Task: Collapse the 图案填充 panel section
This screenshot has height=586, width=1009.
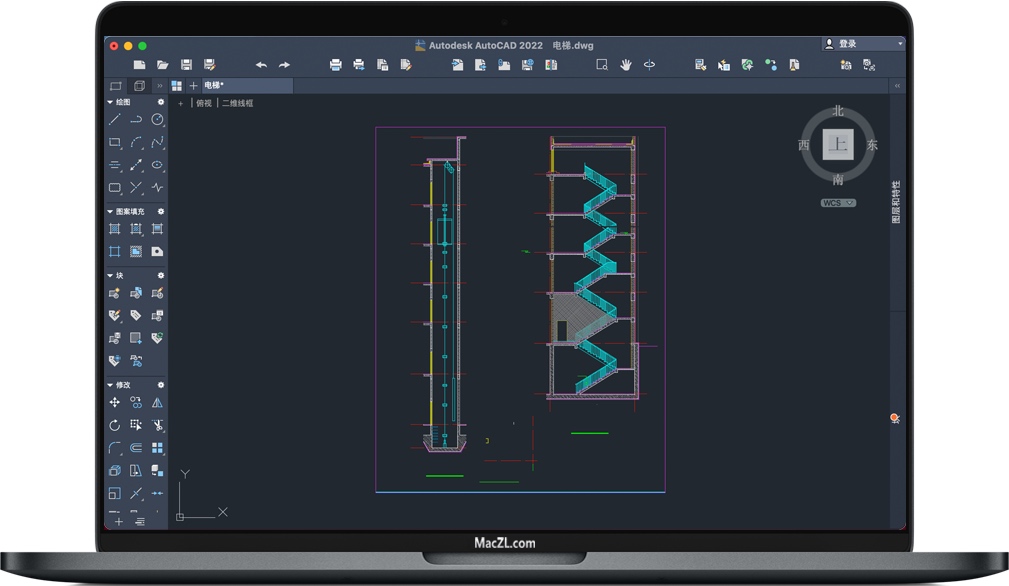Action: pyautogui.click(x=110, y=212)
